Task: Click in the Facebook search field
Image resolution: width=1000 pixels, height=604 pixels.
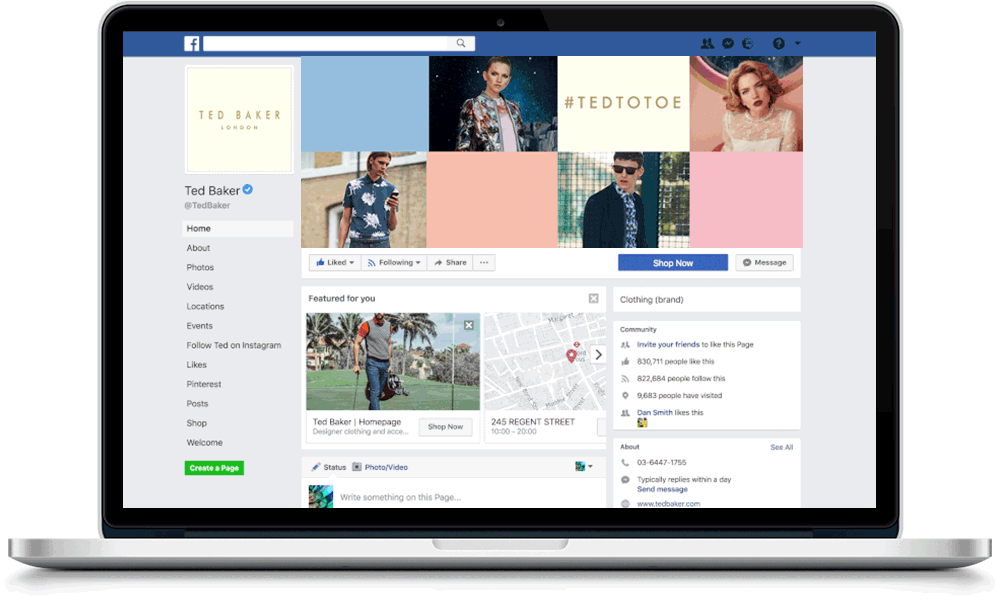Action: [326, 43]
